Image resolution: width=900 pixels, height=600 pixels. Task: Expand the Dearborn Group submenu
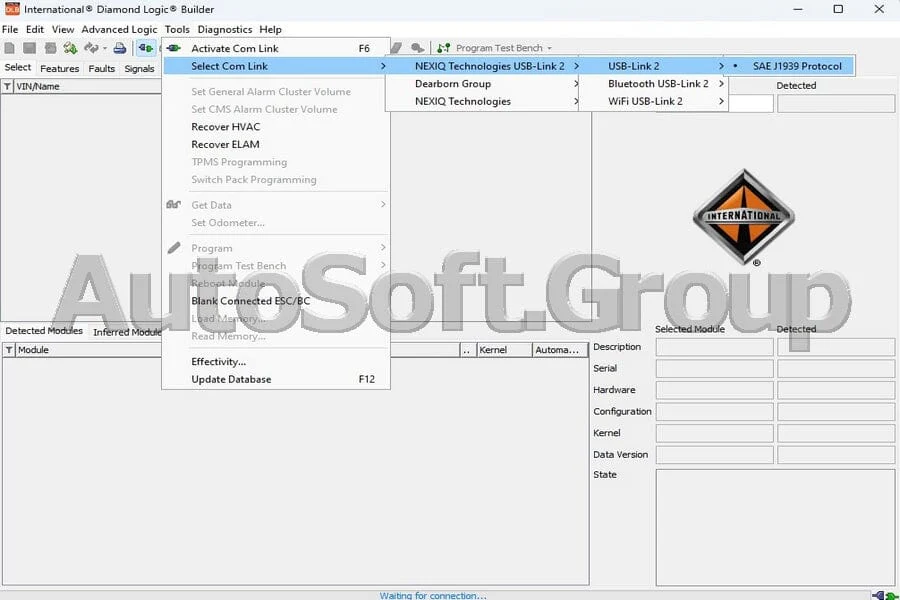click(483, 84)
